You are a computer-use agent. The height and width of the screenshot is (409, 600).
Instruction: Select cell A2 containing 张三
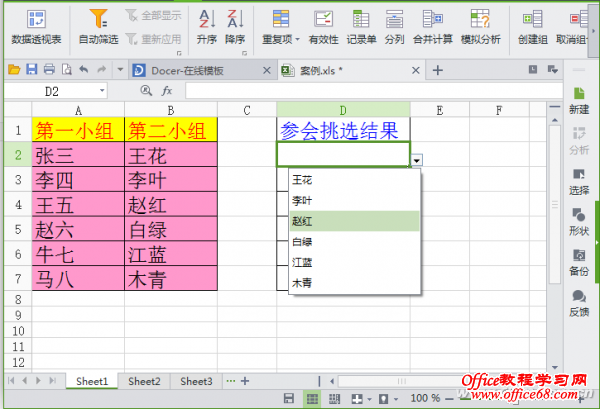78,155
